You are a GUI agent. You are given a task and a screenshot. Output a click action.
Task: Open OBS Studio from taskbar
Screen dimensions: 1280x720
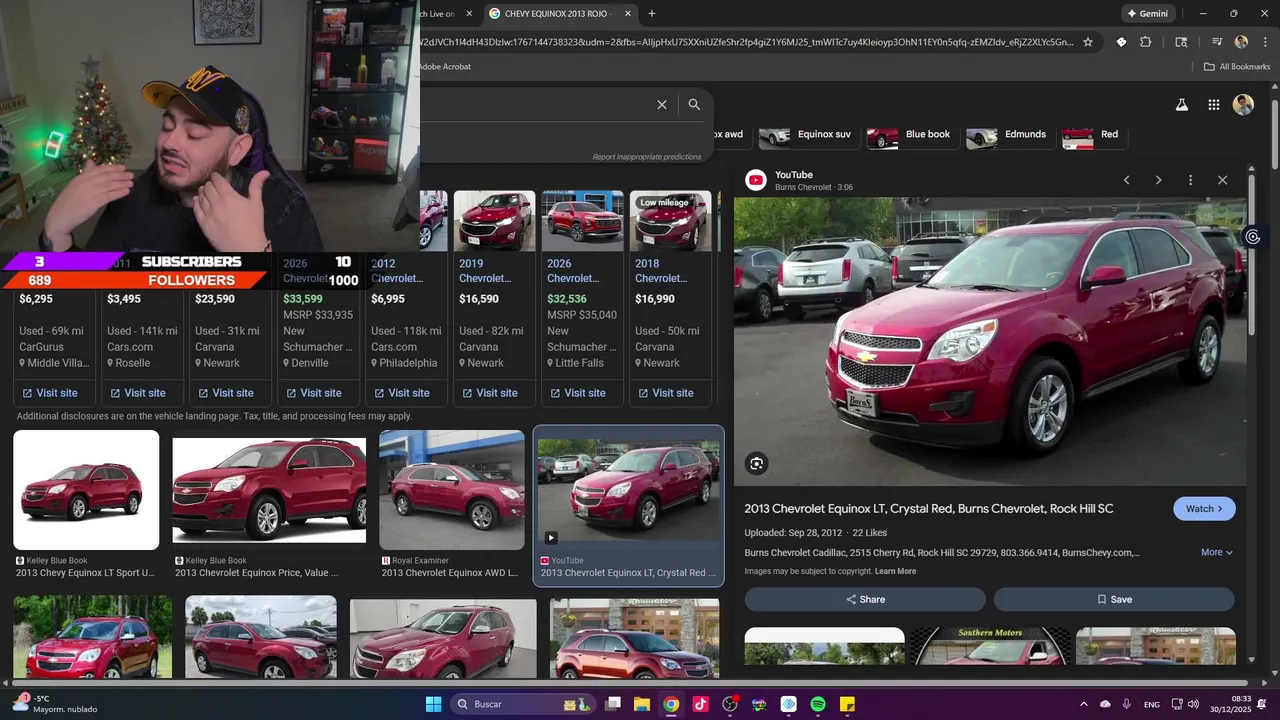point(730,704)
